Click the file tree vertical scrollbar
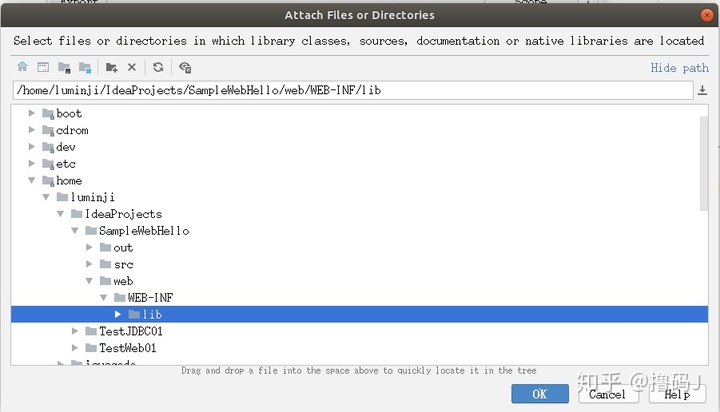 [703, 164]
